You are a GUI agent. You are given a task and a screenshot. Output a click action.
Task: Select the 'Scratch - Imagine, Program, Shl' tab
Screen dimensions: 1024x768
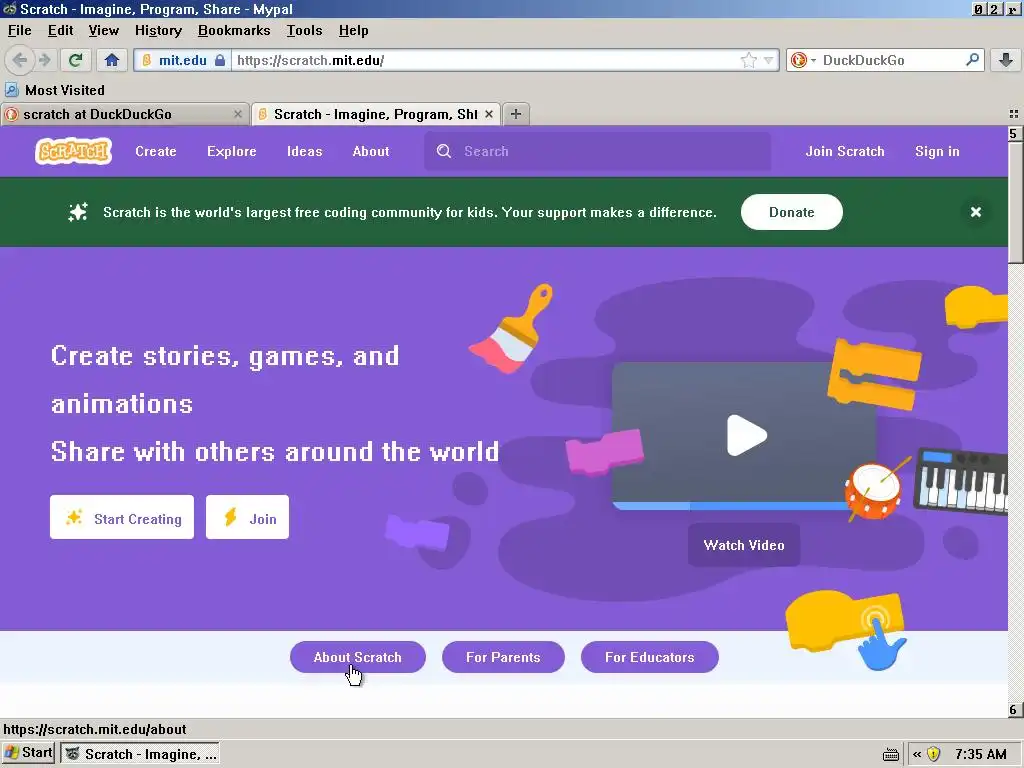pos(376,114)
